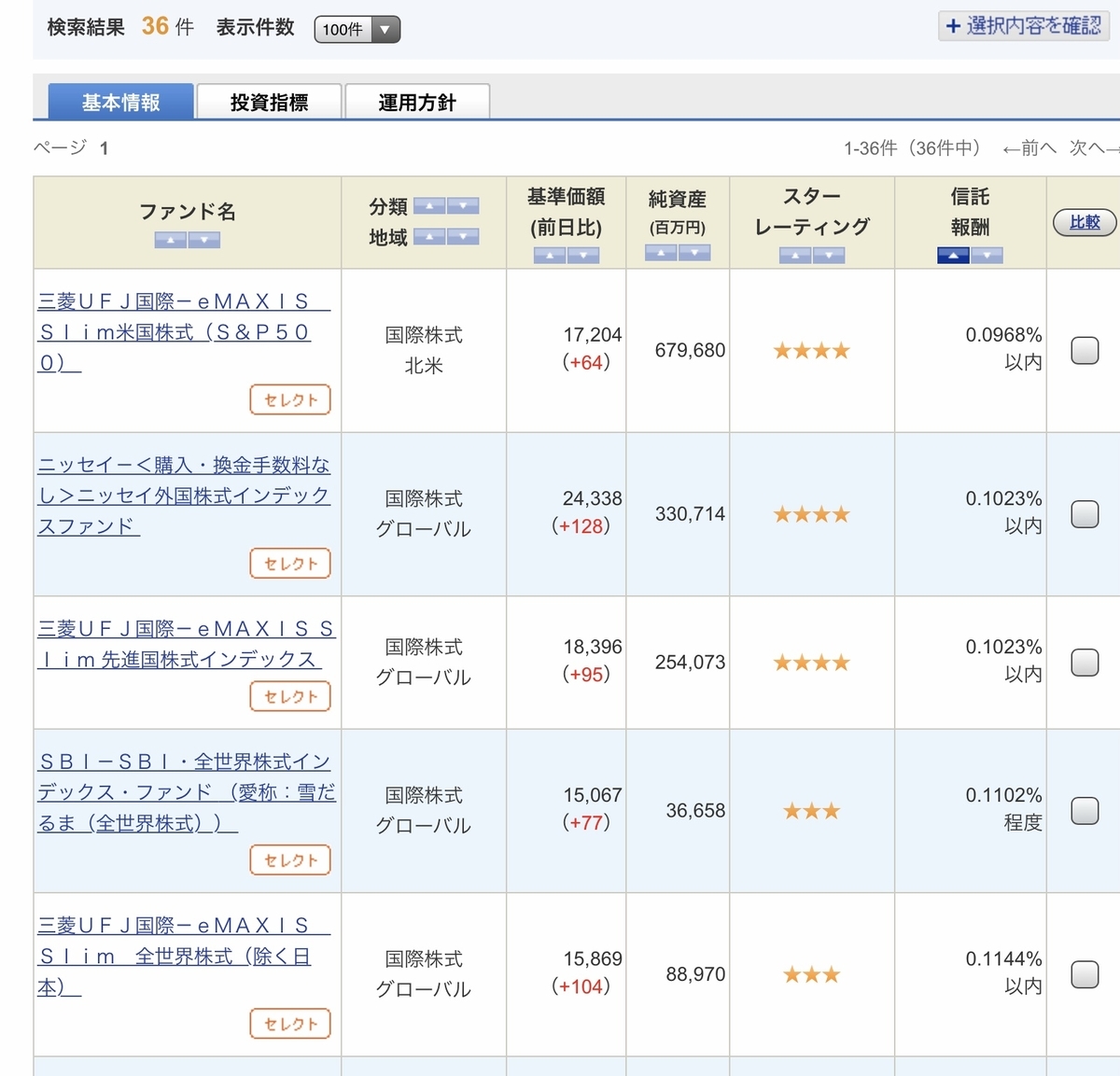Sort fund name descending arrow
The width and height of the screenshot is (1120, 1076).
204,241
